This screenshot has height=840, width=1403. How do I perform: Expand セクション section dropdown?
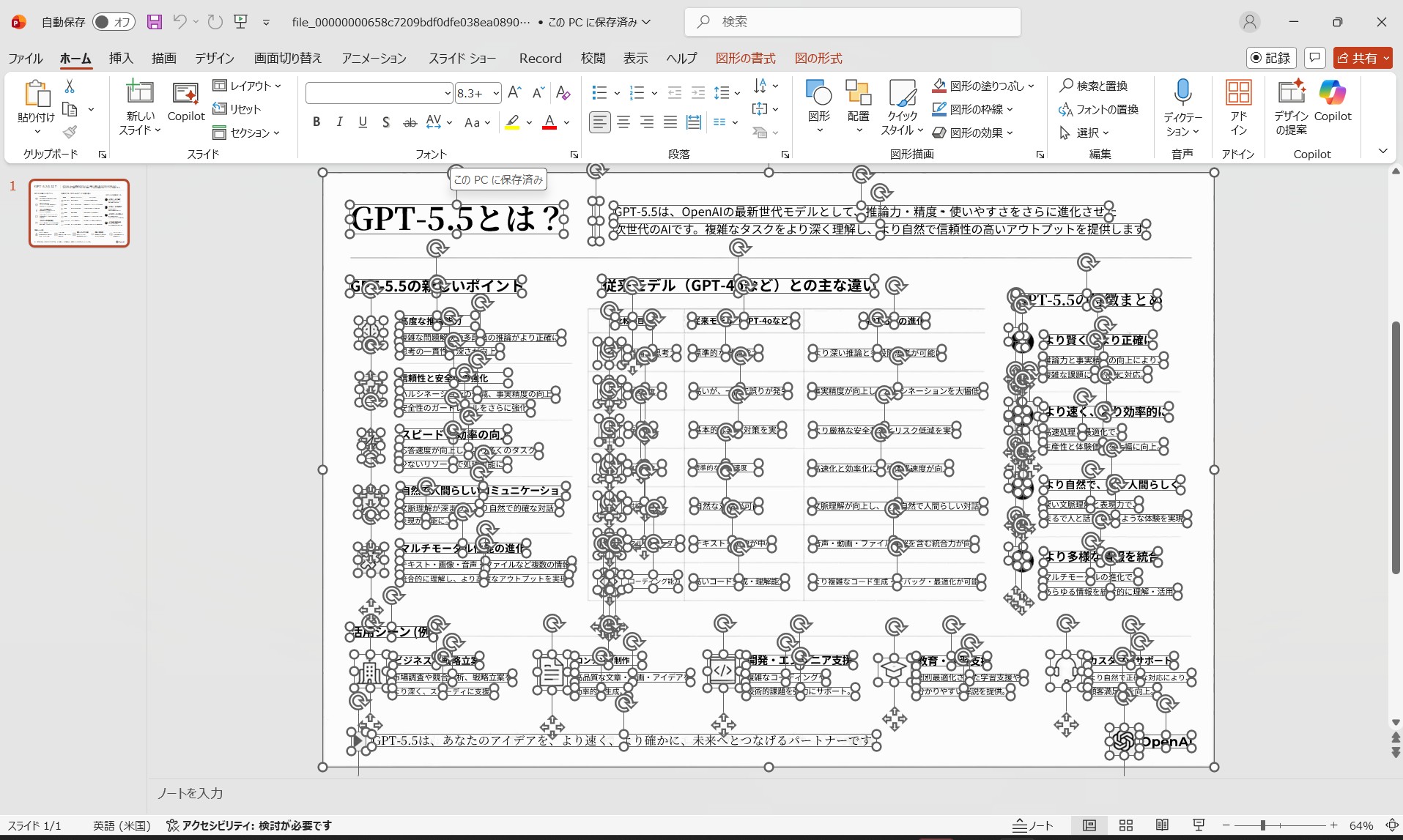[247, 133]
